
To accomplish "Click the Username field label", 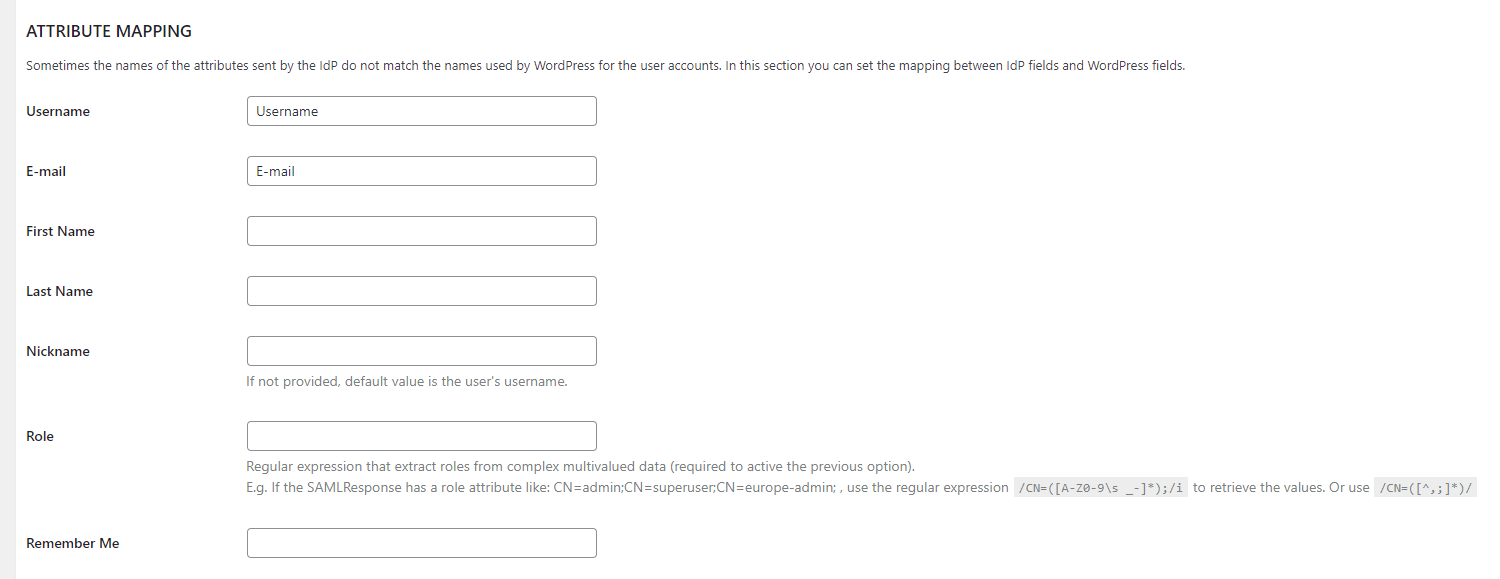I will coord(58,111).
